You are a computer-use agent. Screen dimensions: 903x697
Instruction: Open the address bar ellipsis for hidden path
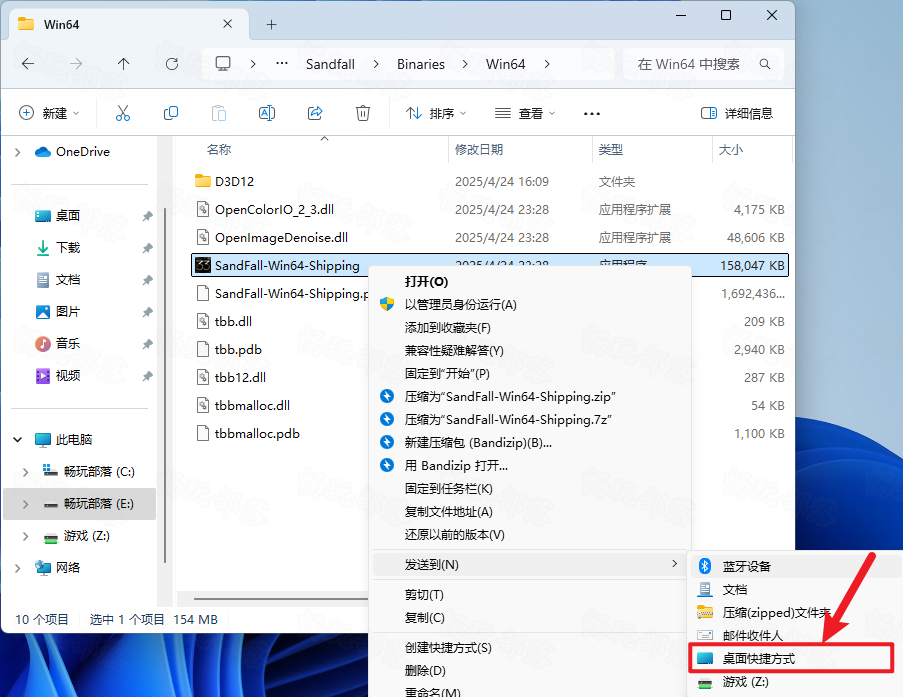point(282,63)
